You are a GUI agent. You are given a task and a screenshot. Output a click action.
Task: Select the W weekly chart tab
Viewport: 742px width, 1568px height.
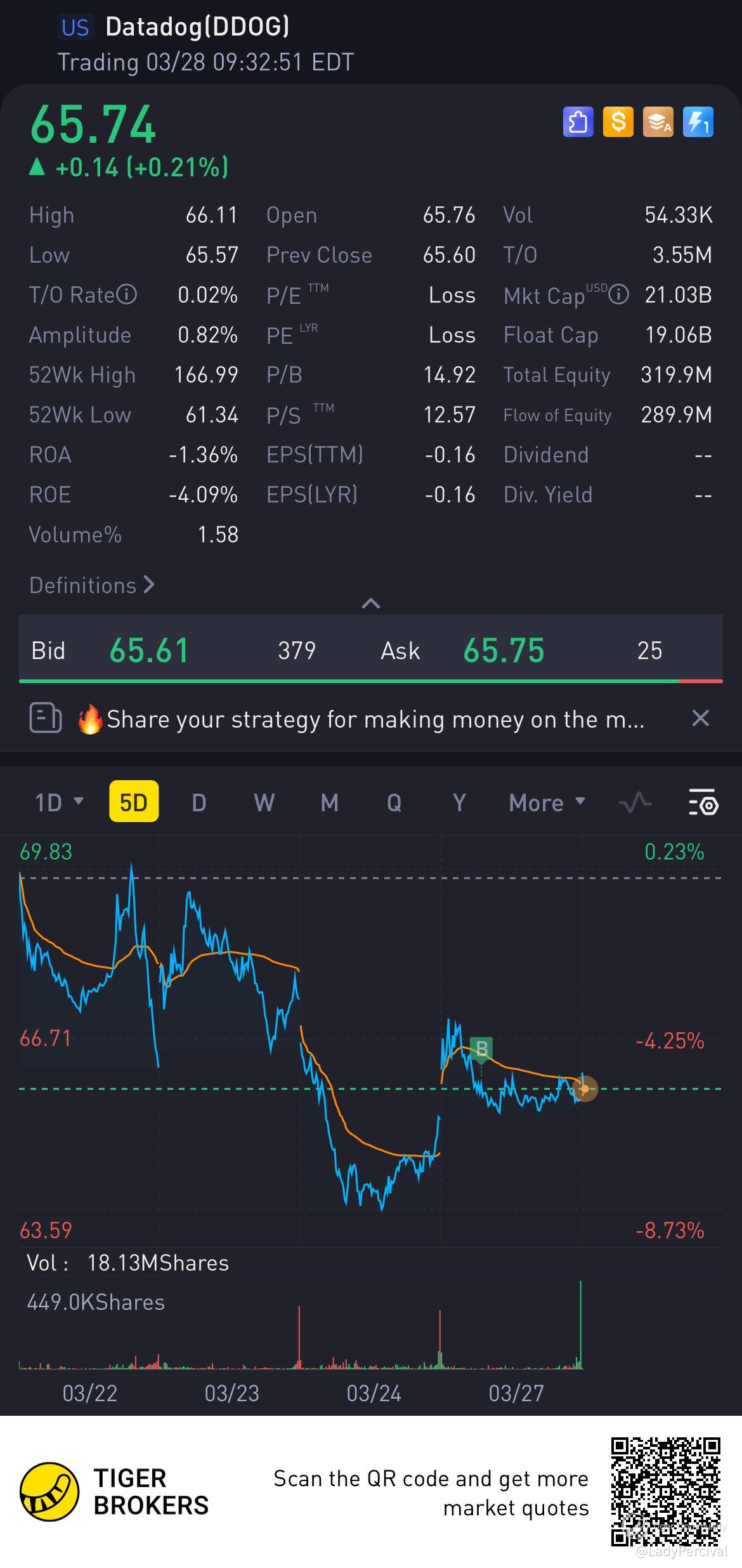tap(264, 802)
